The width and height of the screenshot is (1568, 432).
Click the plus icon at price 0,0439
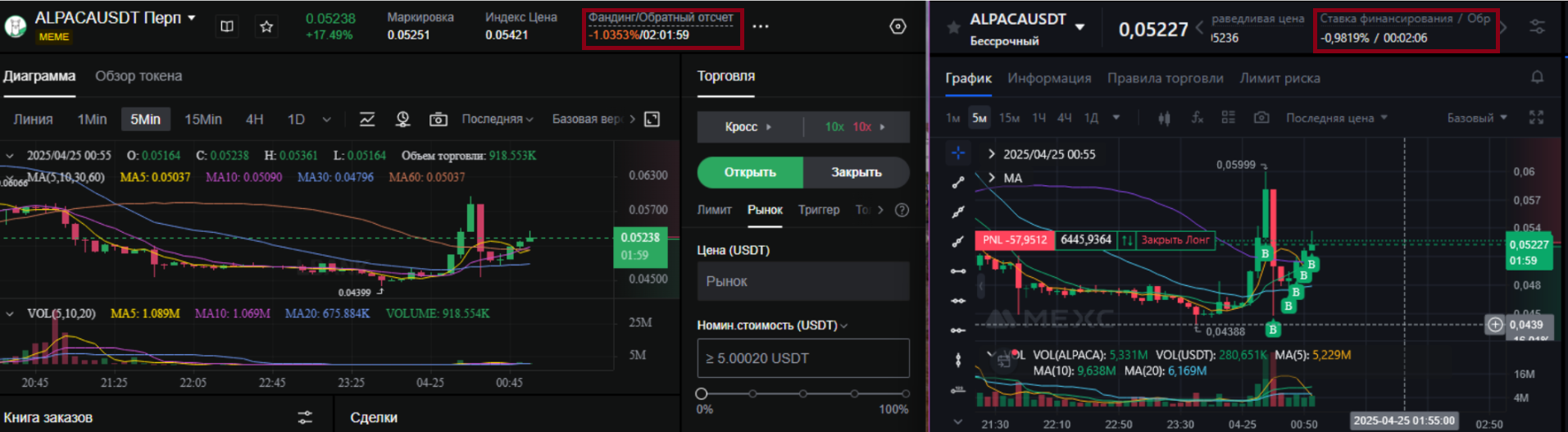point(1495,325)
